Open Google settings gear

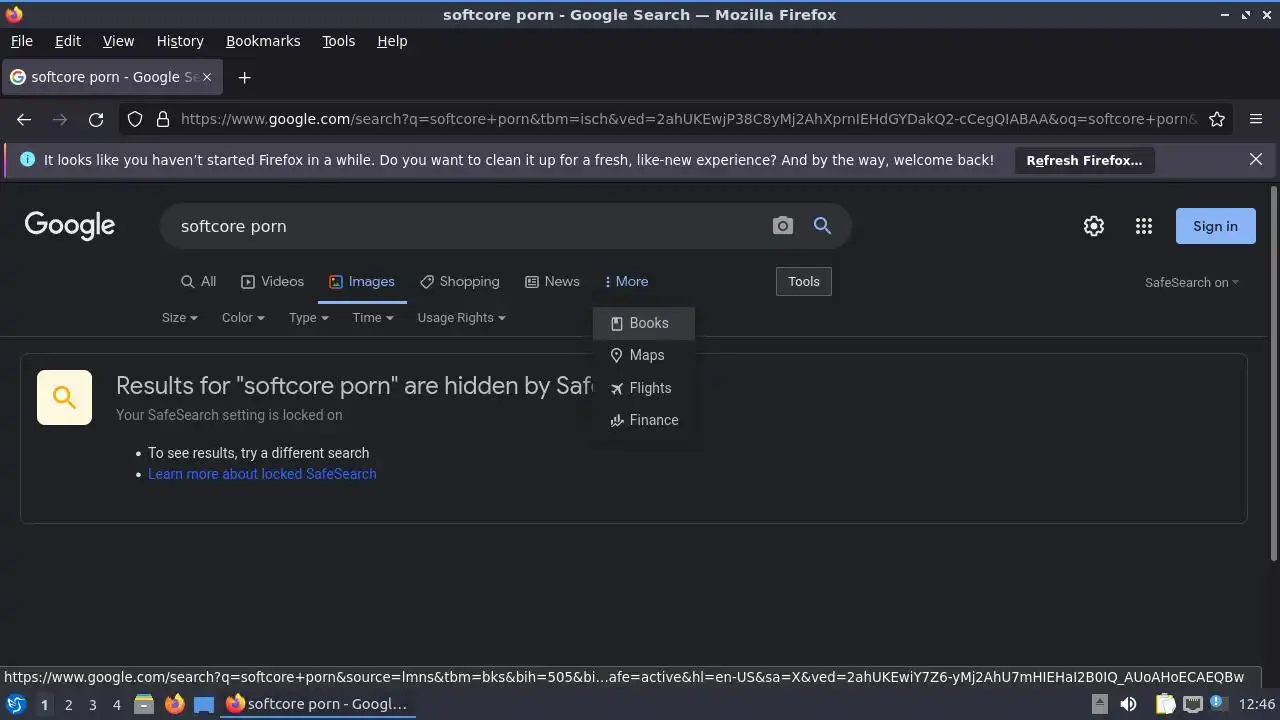click(x=1094, y=226)
